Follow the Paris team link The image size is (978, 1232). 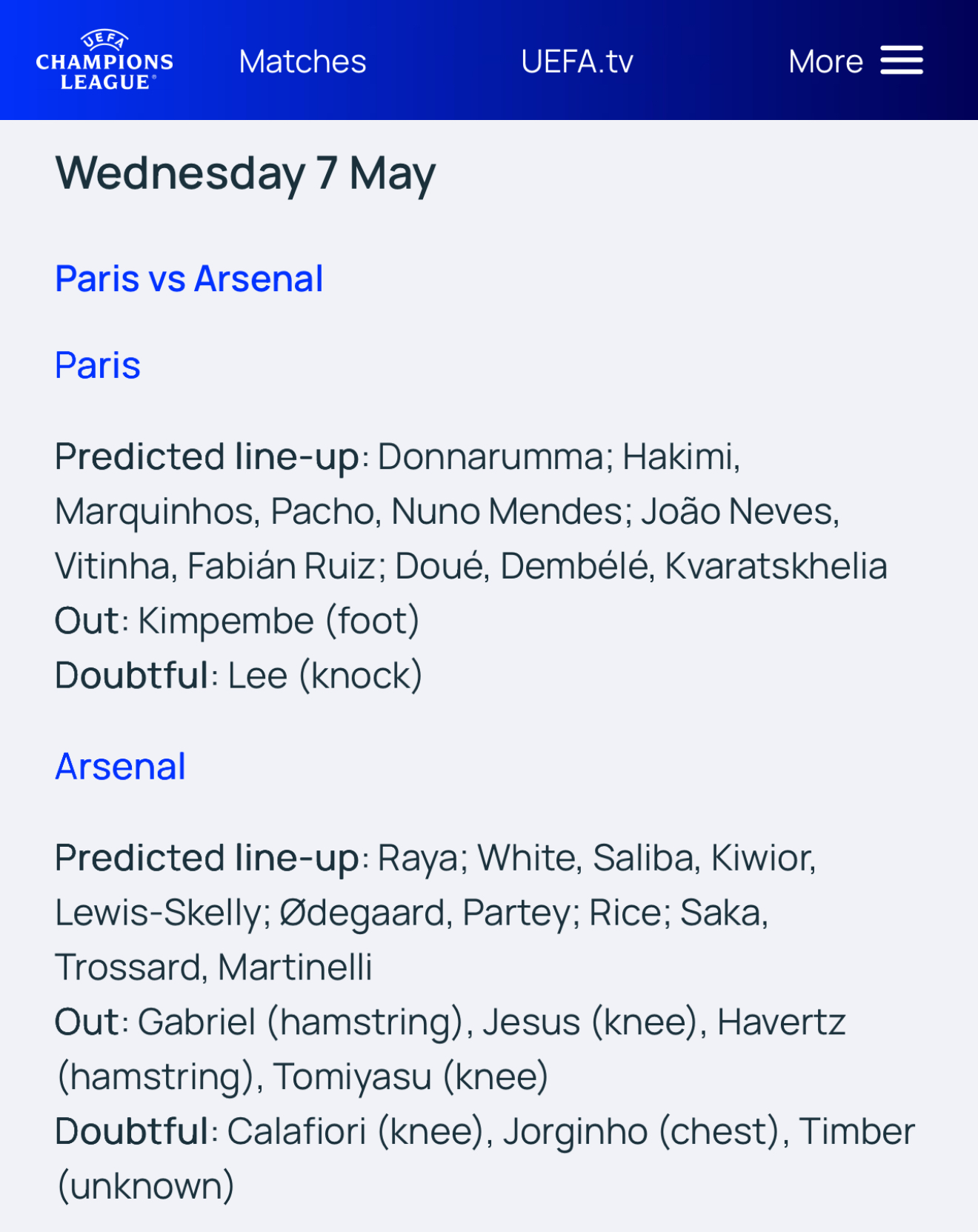pyautogui.click(x=98, y=365)
